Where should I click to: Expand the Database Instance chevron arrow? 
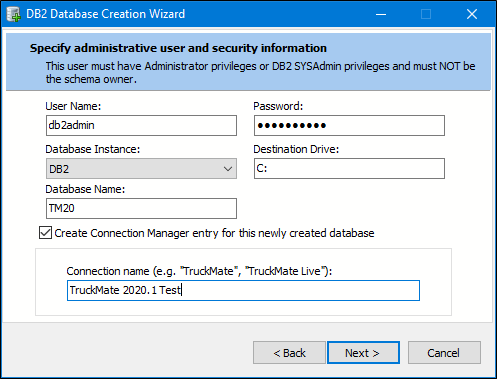click(x=228, y=169)
